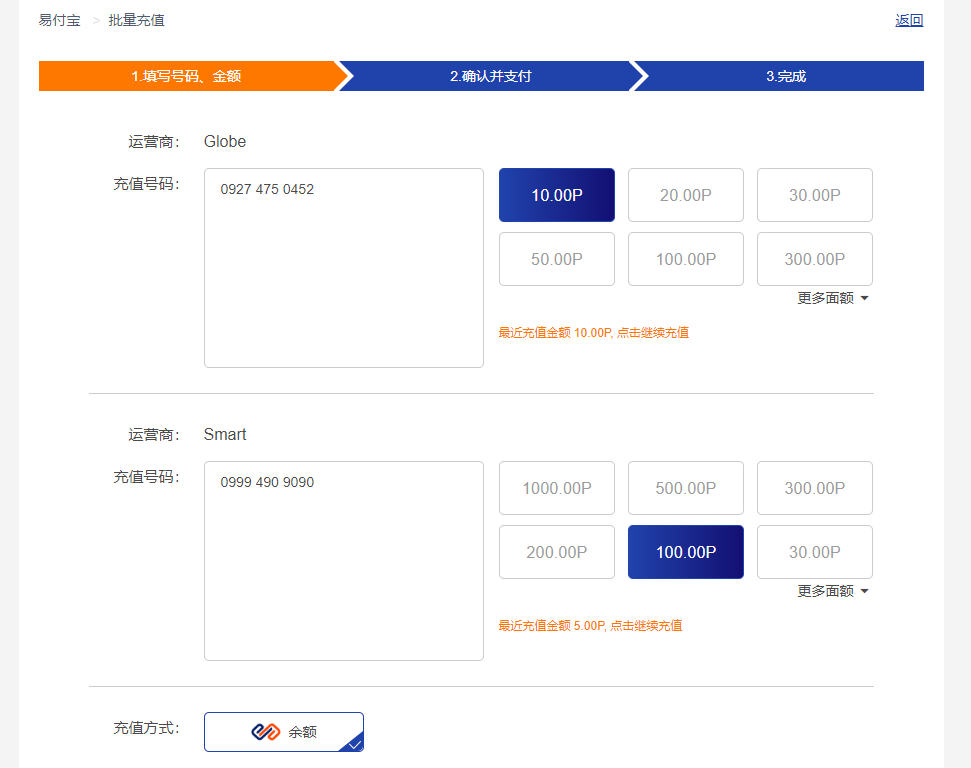
Task: Open the 易付宝 breadcrumb link
Action: pyautogui.click(x=58, y=19)
